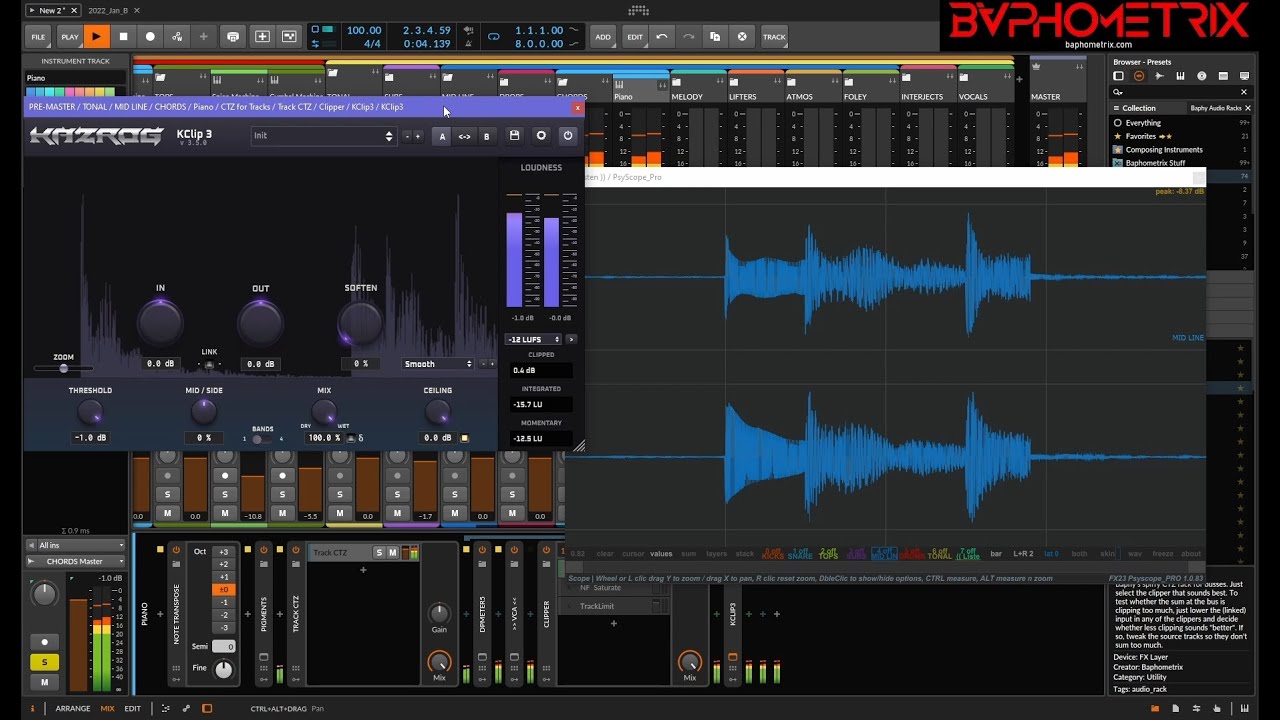Toggle the IN/OUT LINK switch in KClip

pyautogui.click(x=209, y=364)
